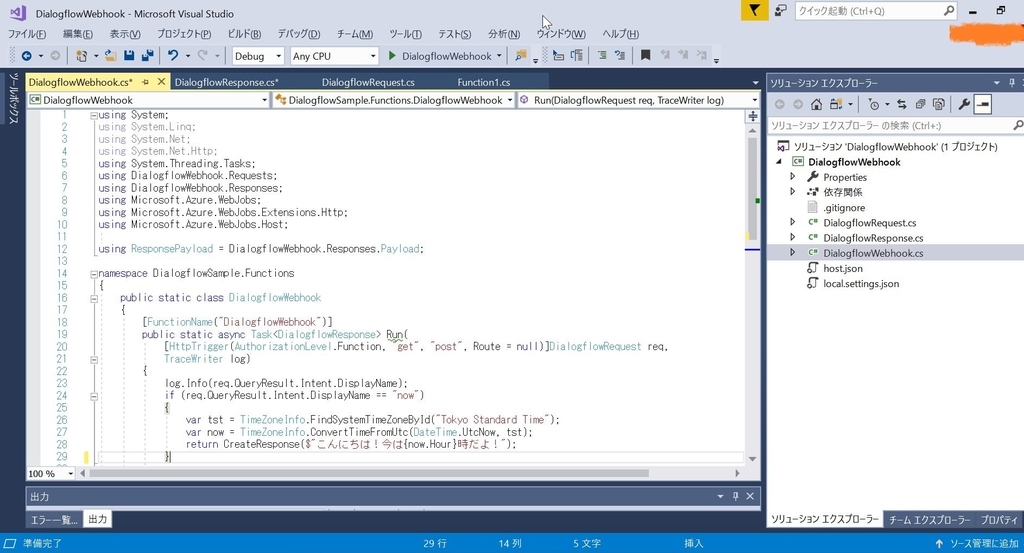Image resolution: width=1024 pixels, height=553 pixels.
Task: Click Collapse All icon in Solution Explorer
Action: [x=920, y=104]
